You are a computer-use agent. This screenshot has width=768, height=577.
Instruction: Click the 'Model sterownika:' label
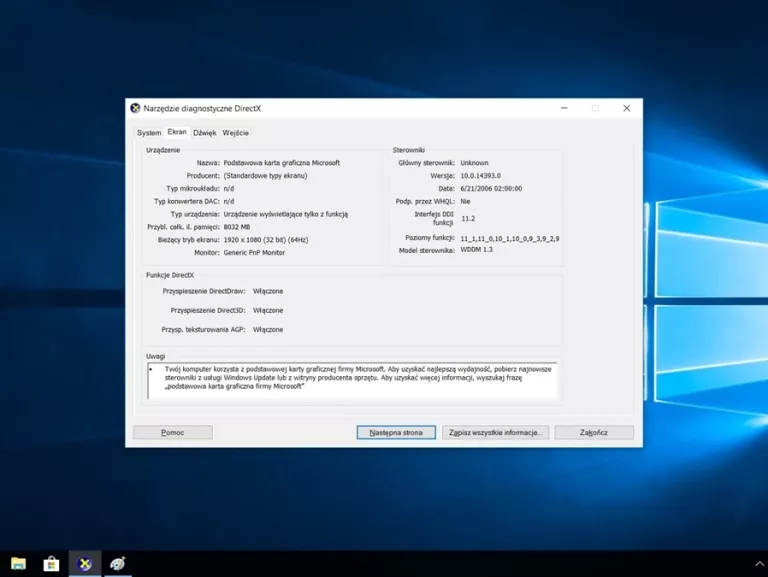click(427, 250)
